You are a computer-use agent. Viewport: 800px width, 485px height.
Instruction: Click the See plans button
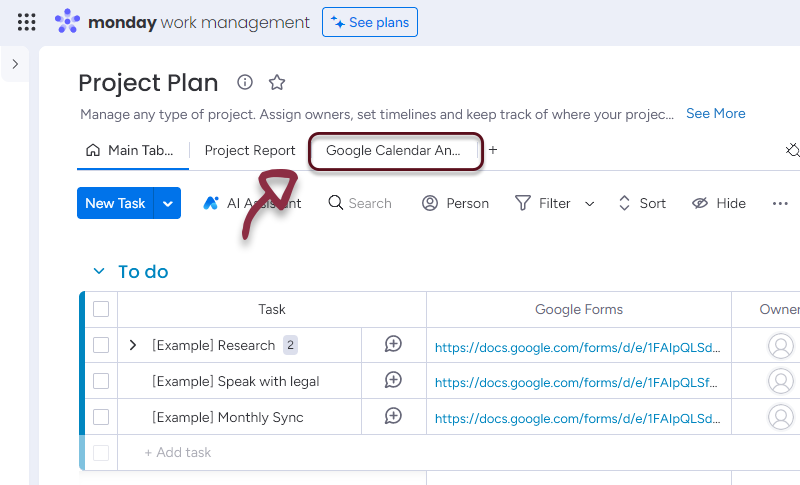click(370, 22)
